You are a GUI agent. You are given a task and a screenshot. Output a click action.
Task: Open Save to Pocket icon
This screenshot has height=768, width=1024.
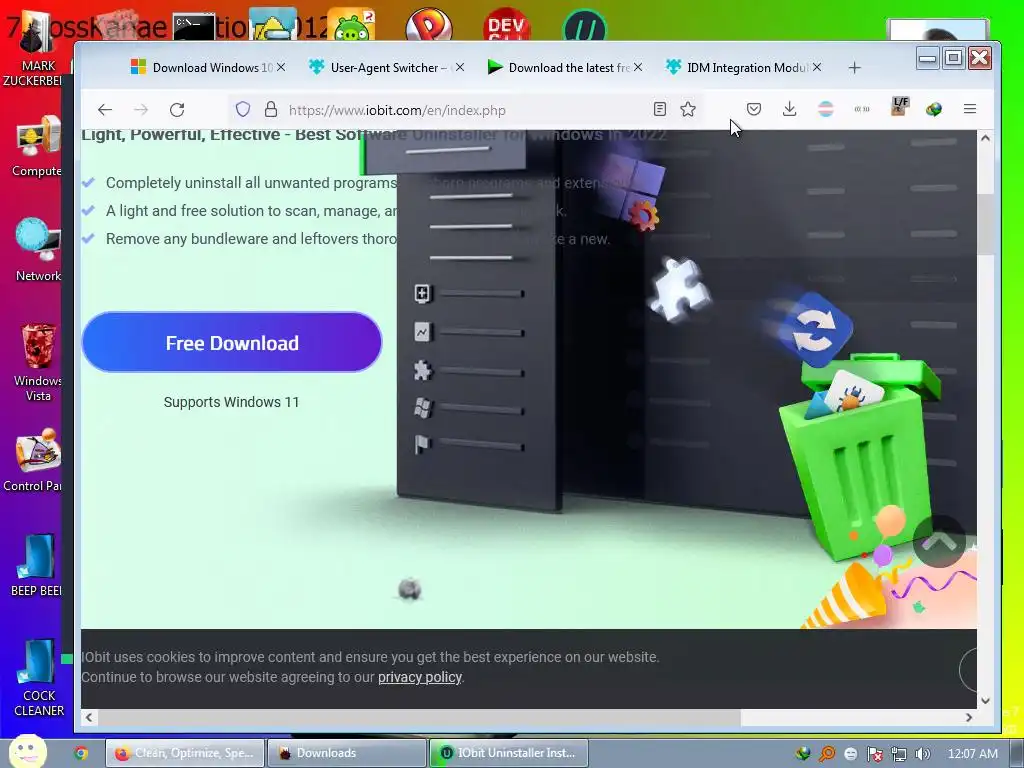(754, 109)
